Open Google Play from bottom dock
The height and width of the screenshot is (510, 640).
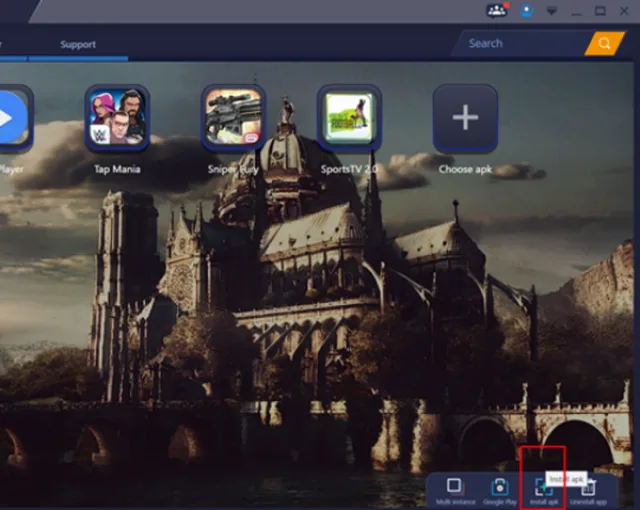[500, 486]
